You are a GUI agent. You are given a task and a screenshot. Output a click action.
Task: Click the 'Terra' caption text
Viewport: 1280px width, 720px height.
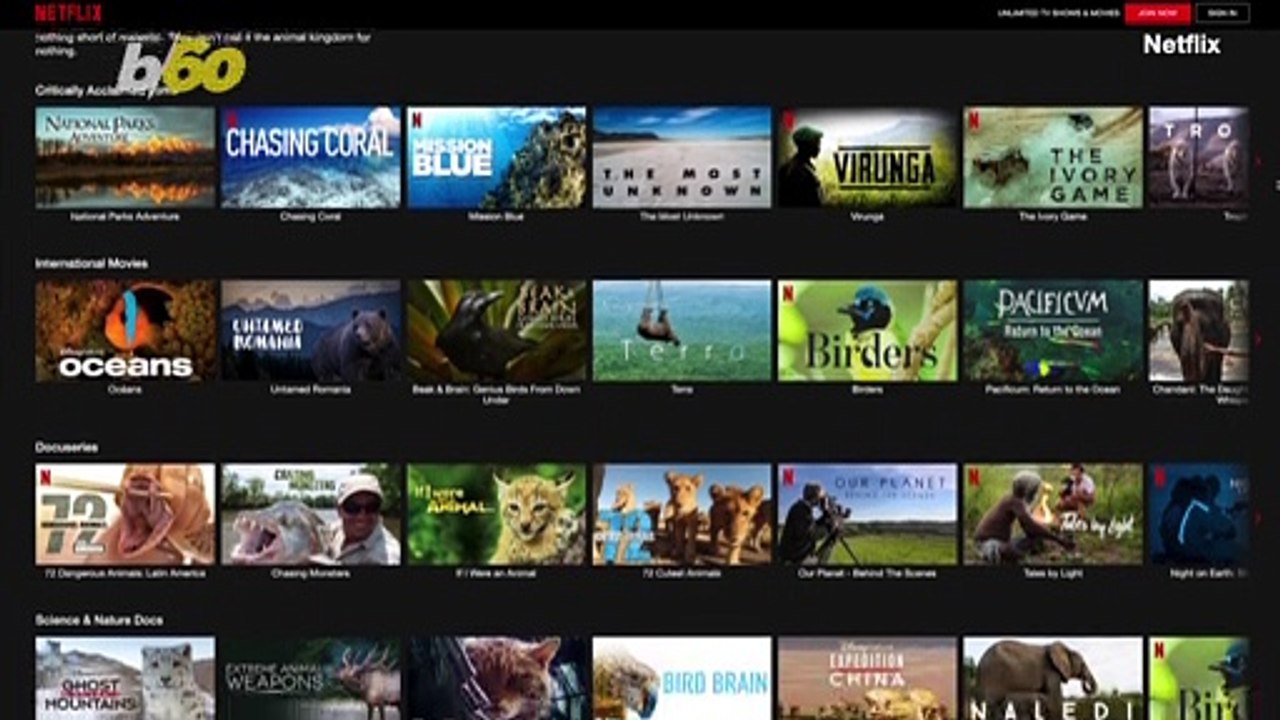pos(682,389)
